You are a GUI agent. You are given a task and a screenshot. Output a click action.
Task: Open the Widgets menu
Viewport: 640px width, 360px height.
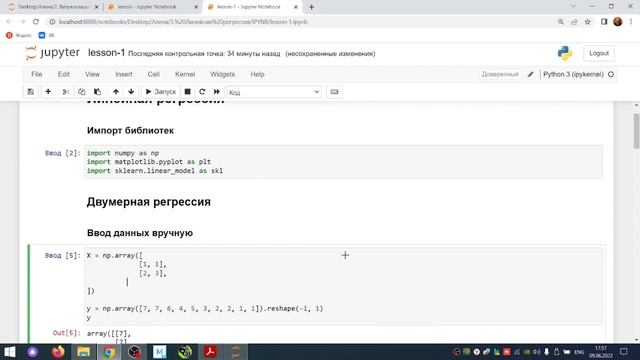click(x=222, y=74)
